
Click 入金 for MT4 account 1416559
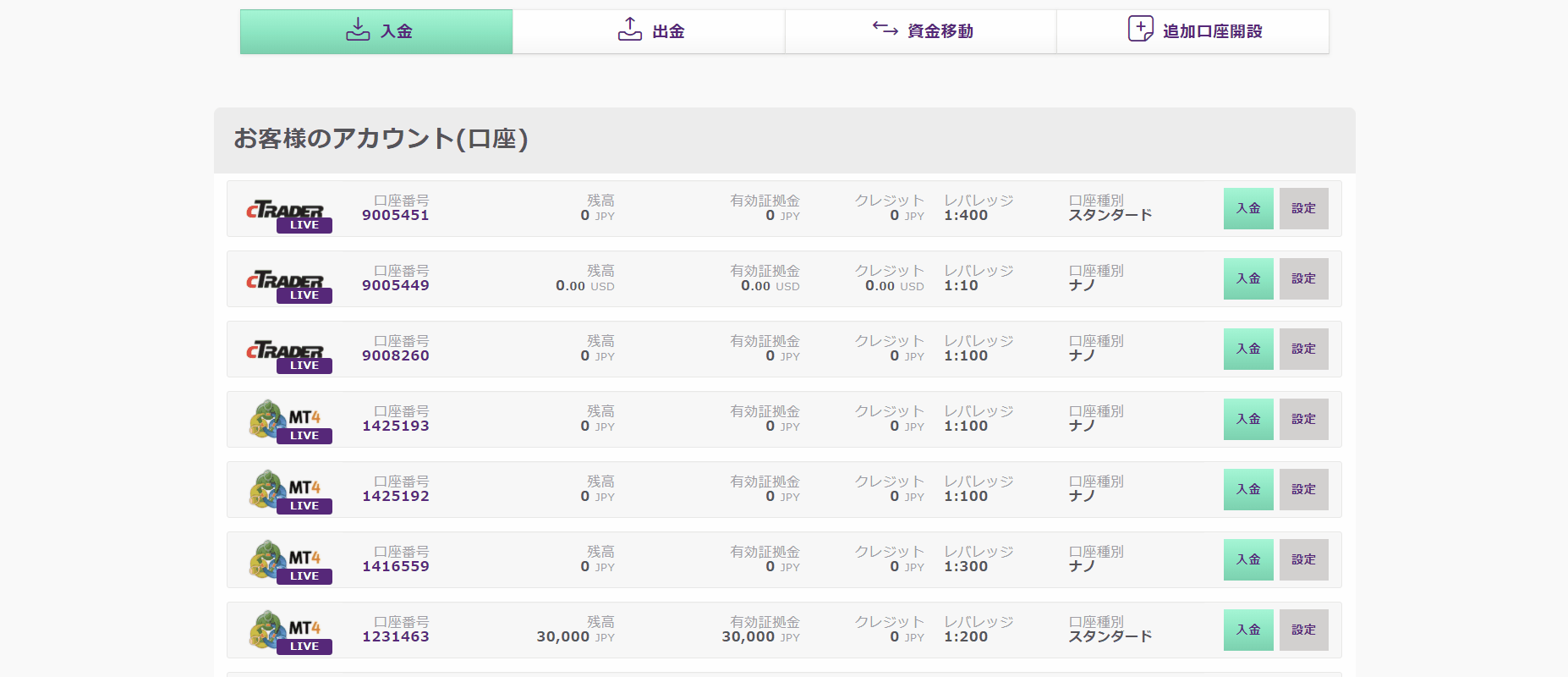point(1248,559)
